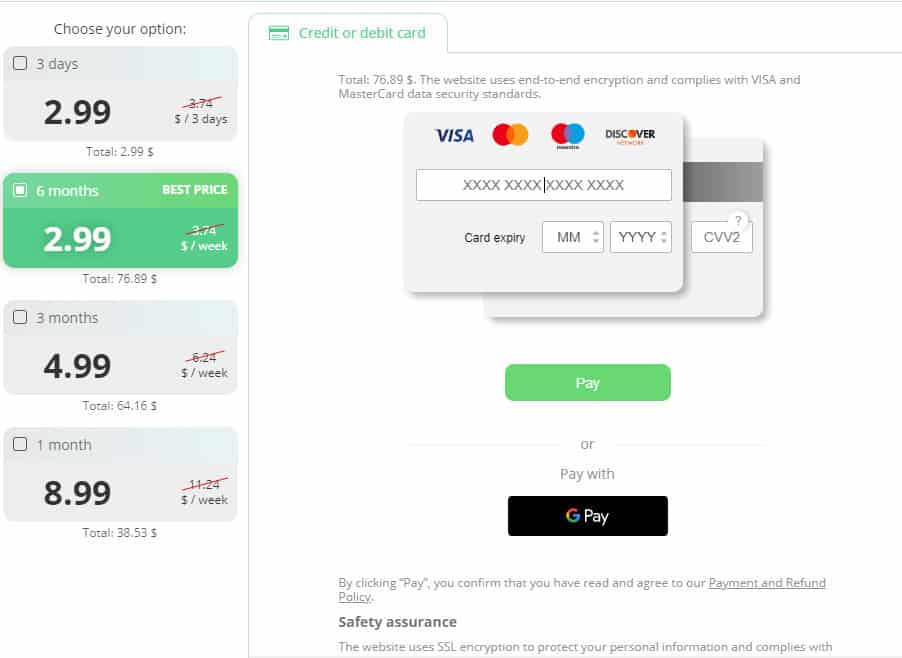
Task: Focus the card number input field
Action: (x=544, y=185)
